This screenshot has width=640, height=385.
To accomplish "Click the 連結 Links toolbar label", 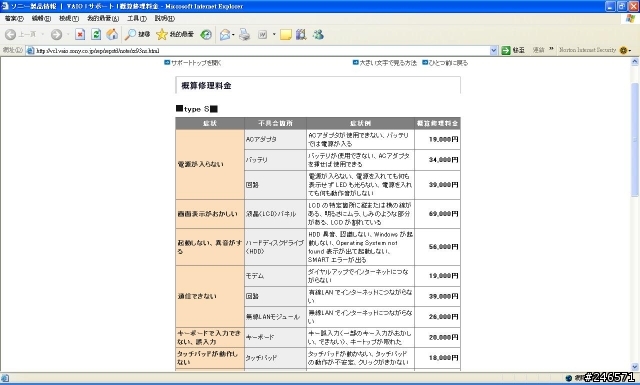I will coord(538,50).
